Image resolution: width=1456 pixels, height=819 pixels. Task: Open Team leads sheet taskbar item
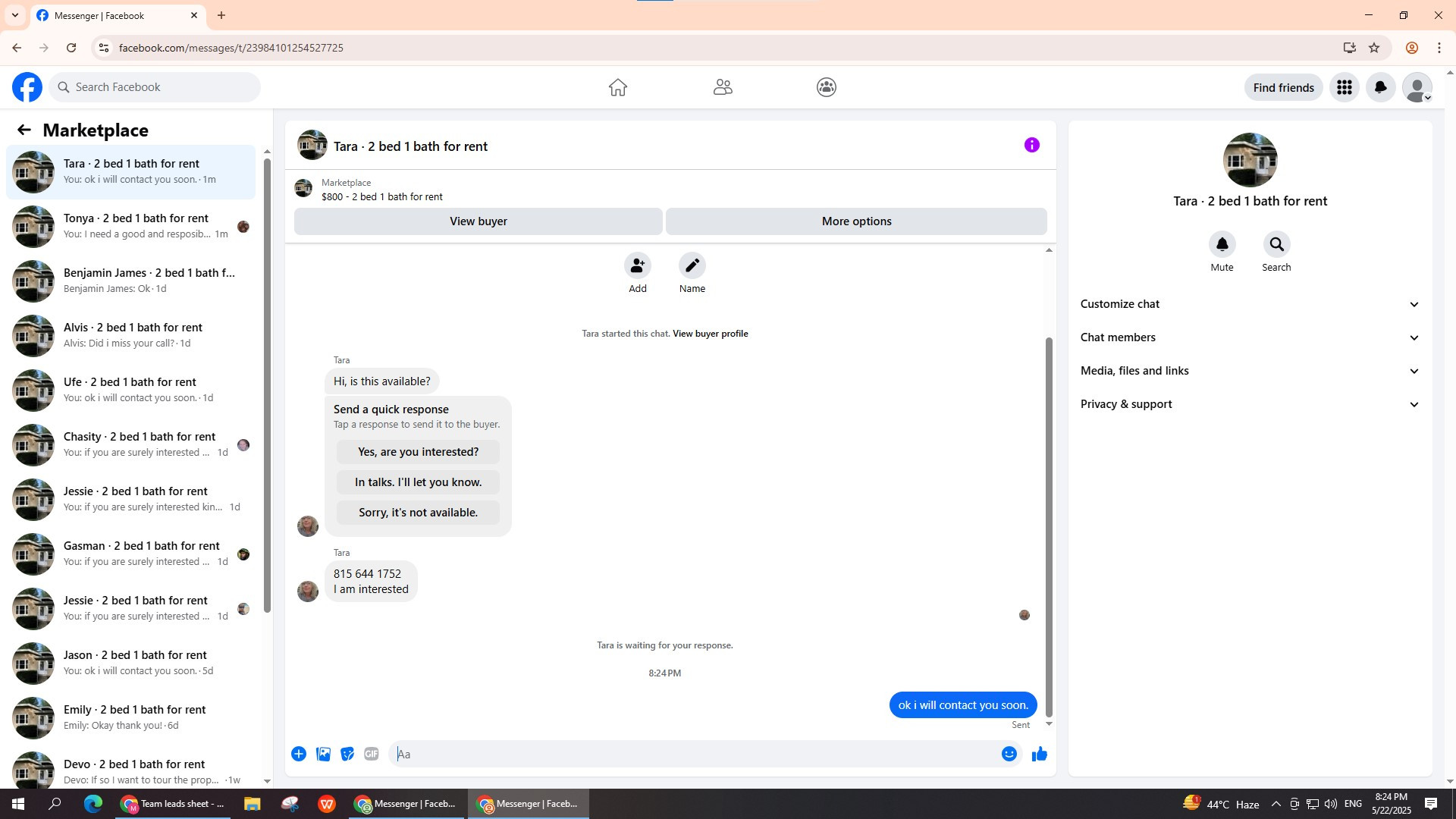click(173, 804)
